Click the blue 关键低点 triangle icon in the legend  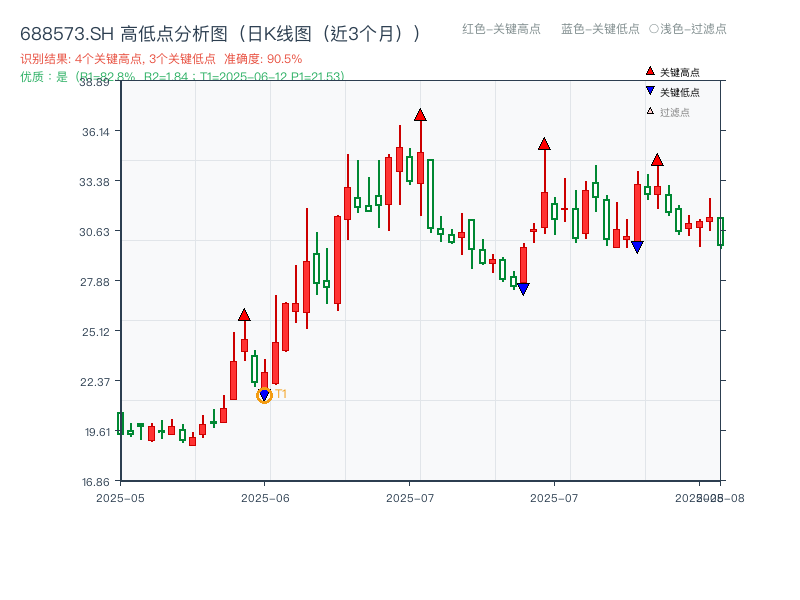point(650,91)
